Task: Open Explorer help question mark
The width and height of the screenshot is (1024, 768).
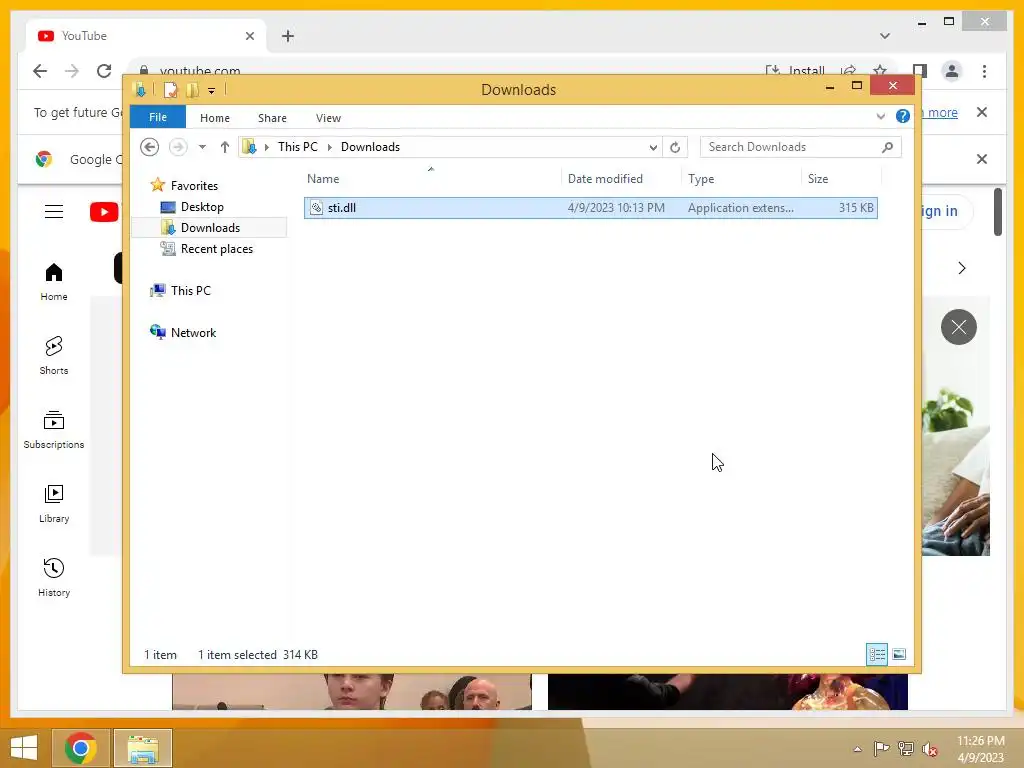Action: (903, 116)
